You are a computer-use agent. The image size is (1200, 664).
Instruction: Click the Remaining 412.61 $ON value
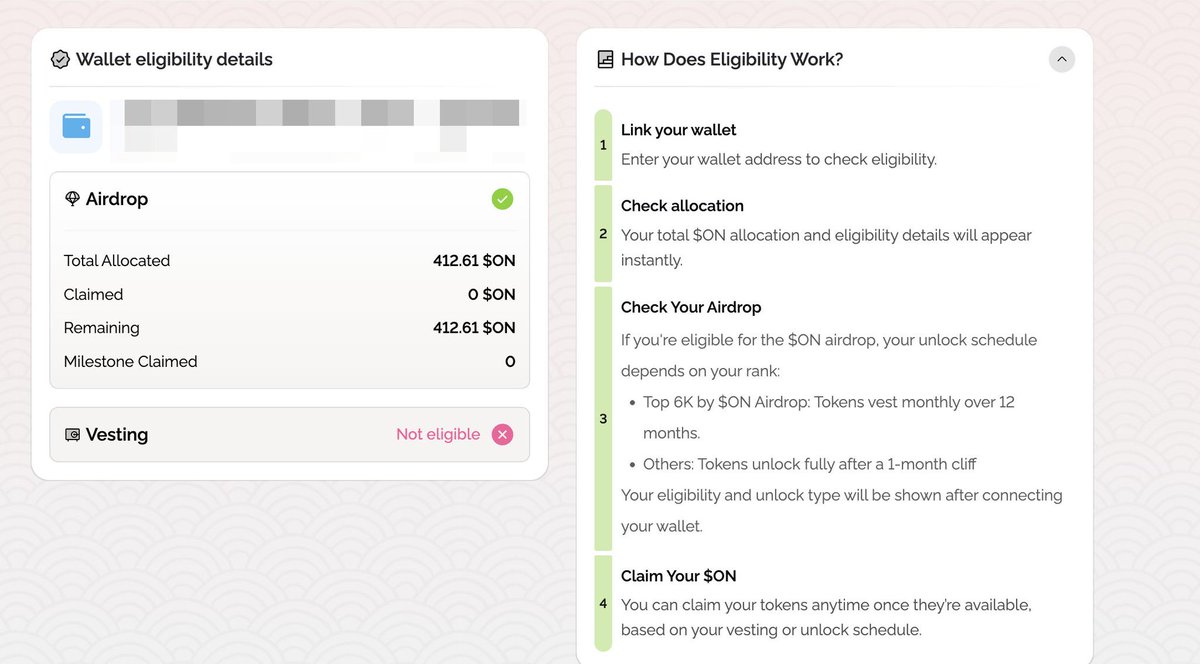tap(474, 328)
